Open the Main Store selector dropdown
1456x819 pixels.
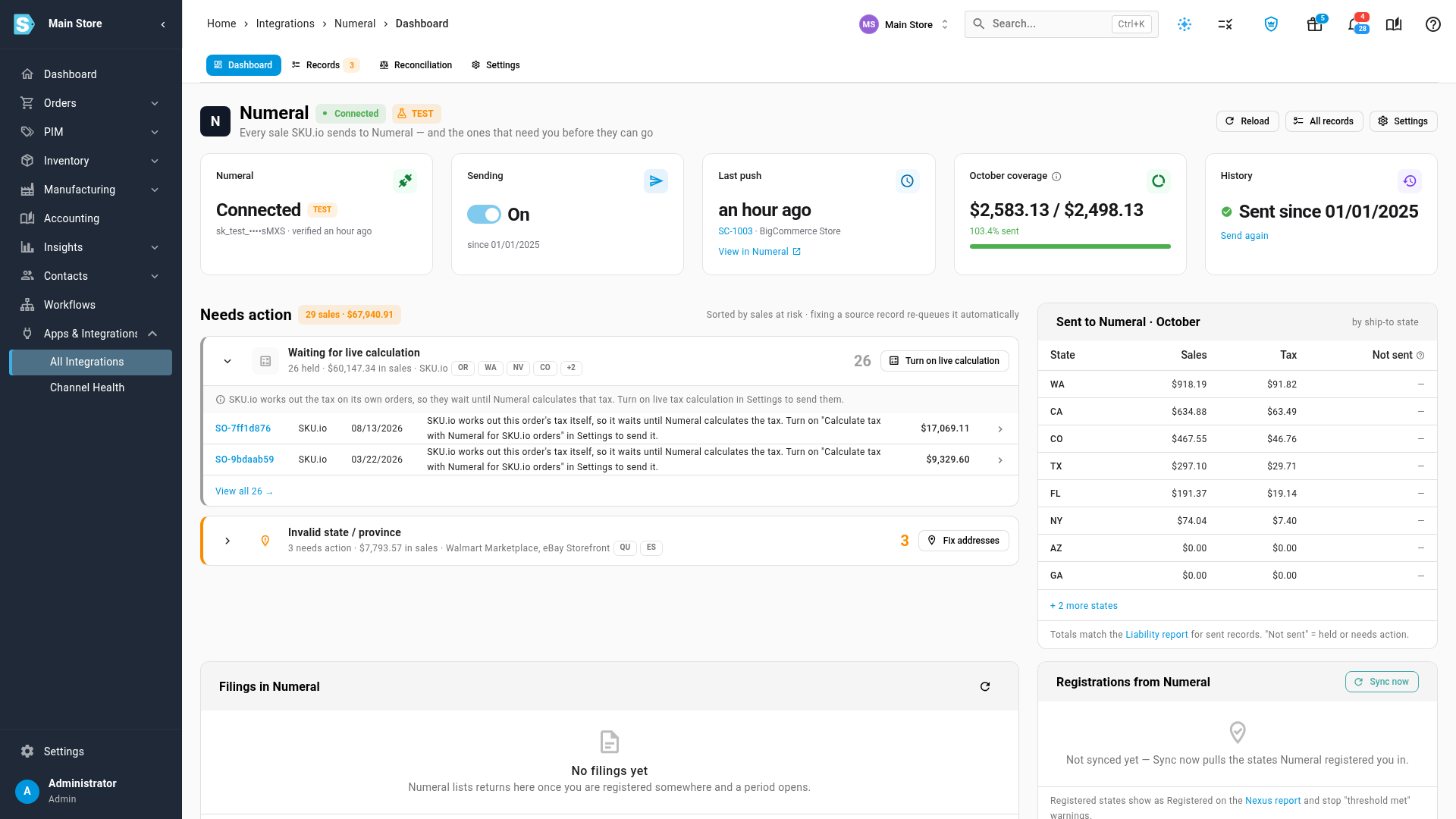click(x=905, y=24)
